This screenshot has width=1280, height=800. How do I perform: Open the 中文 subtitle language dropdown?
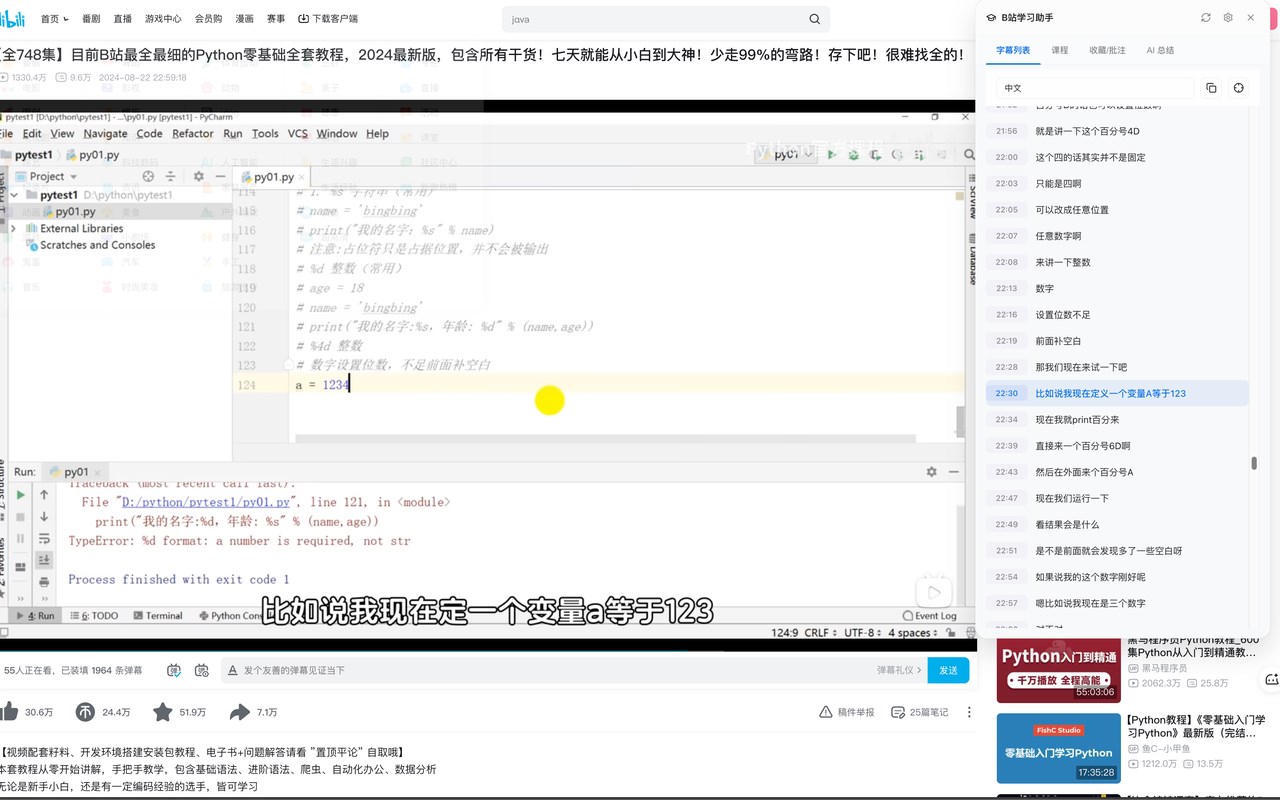[x=1095, y=88]
